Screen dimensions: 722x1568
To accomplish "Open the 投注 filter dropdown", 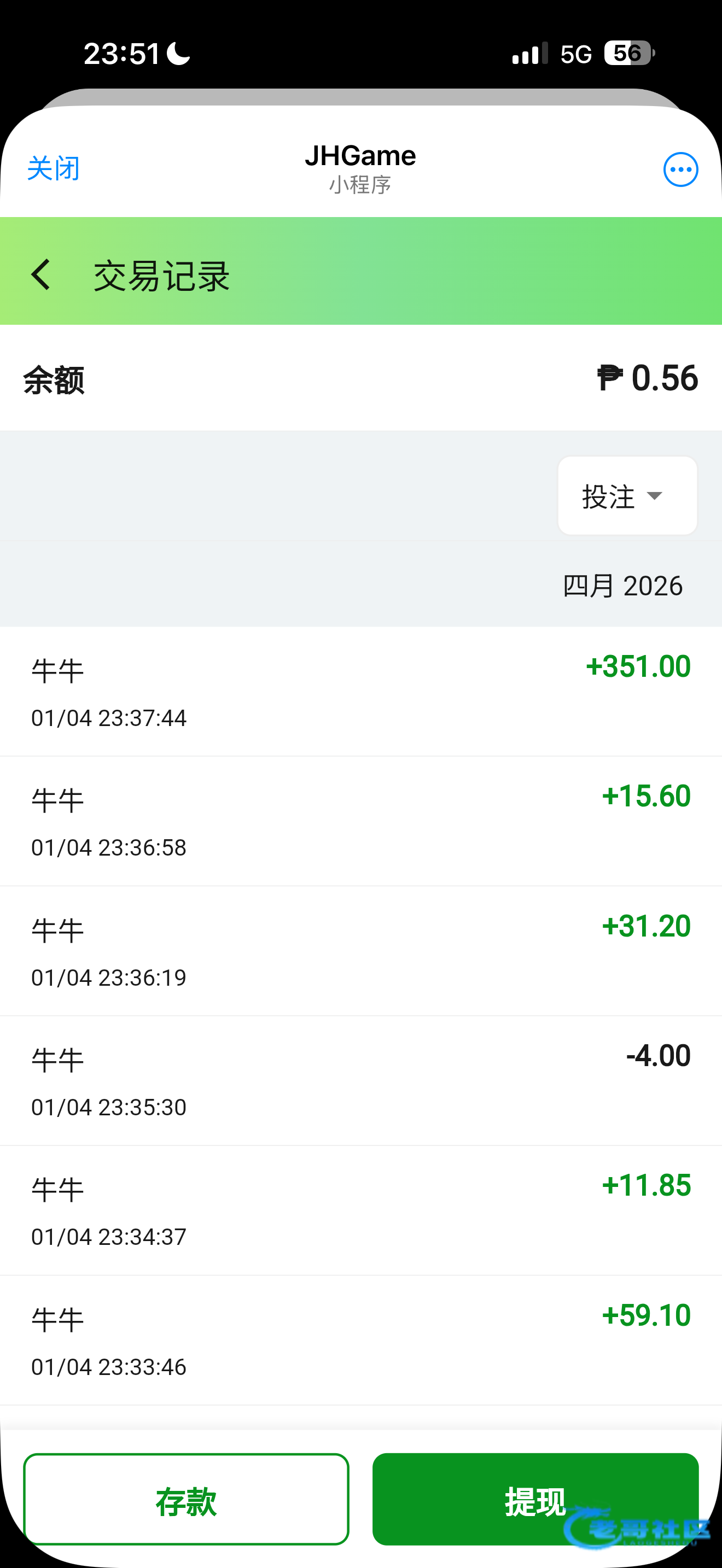I will click(x=627, y=495).
